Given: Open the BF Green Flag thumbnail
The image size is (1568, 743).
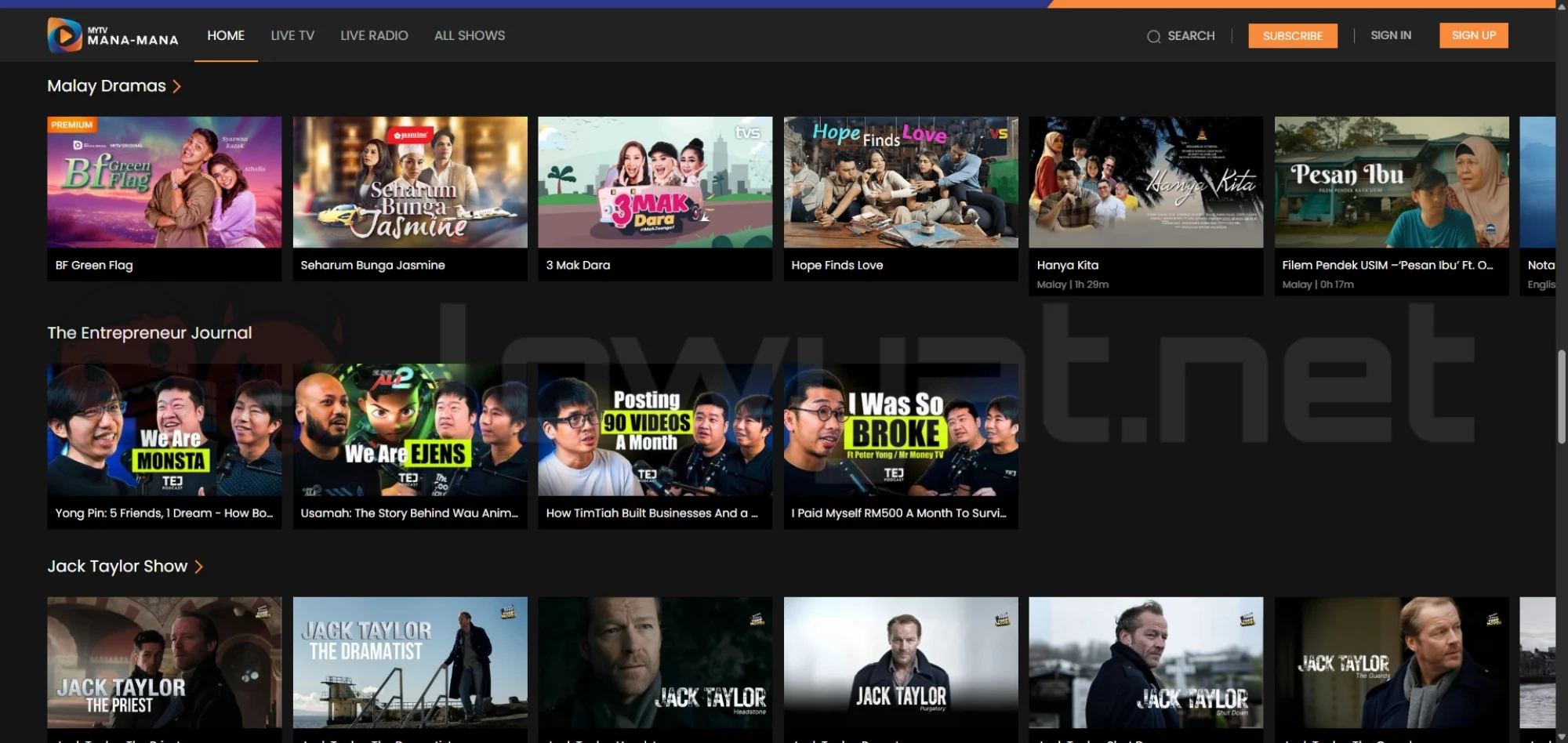Looking at the screenshot, I should (x=165, y=183).
